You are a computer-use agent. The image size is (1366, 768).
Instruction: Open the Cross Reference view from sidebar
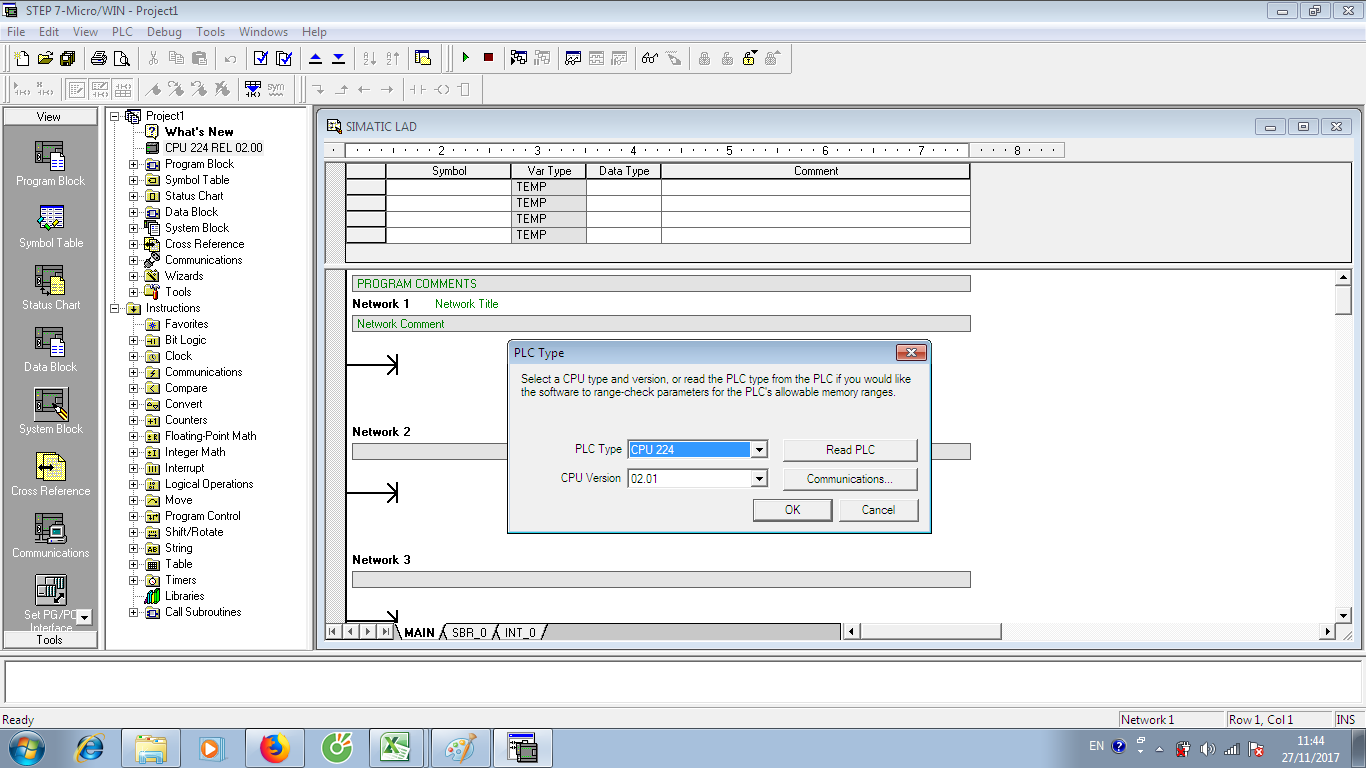(49, 470)
